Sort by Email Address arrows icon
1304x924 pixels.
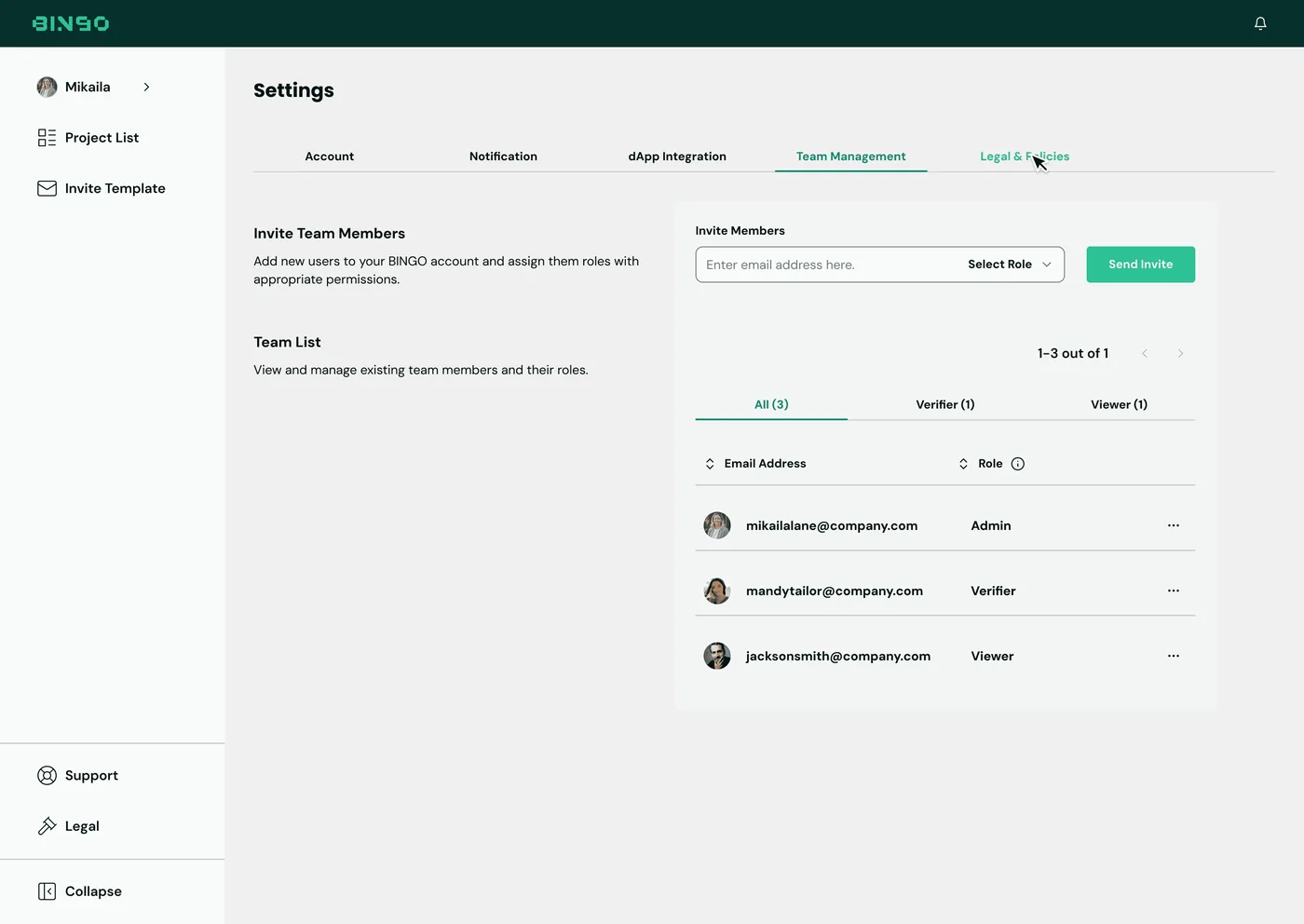pyautogui.click(x=710, y=464)
